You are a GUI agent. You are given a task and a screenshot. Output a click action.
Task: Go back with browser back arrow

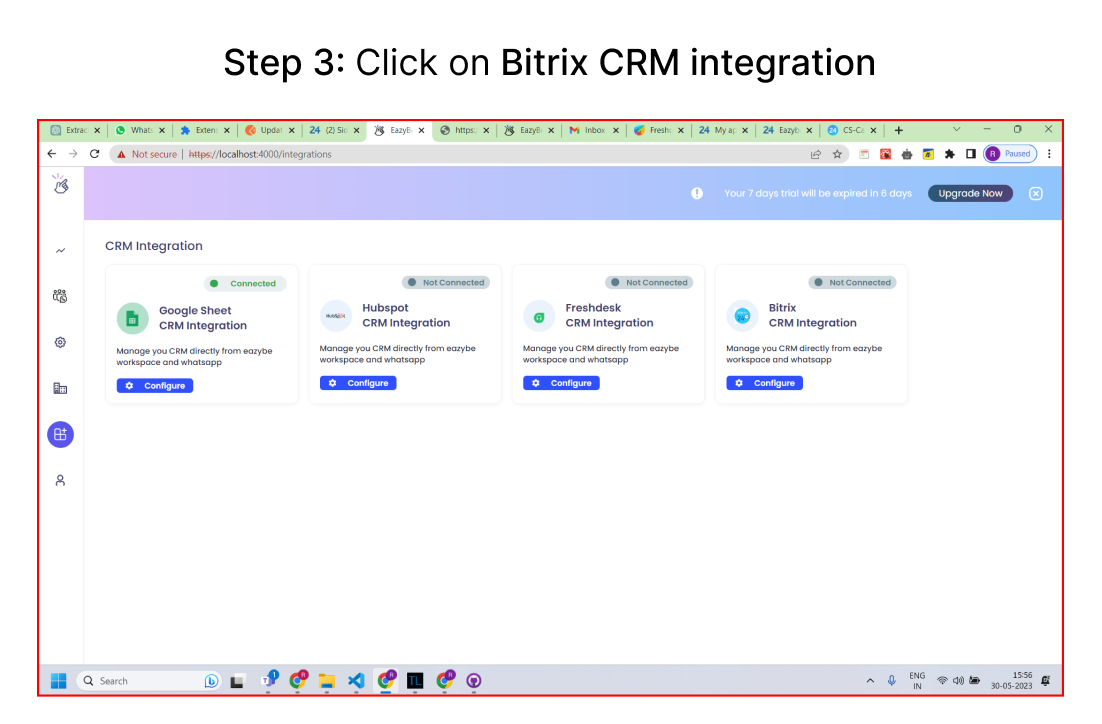pyautogui.click(x=51, y=154)
